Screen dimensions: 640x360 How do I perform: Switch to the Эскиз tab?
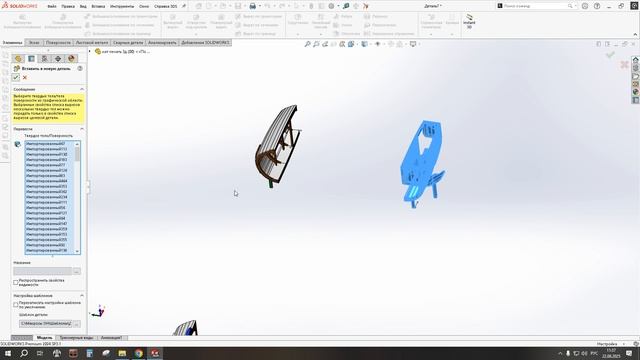[34, 42]
